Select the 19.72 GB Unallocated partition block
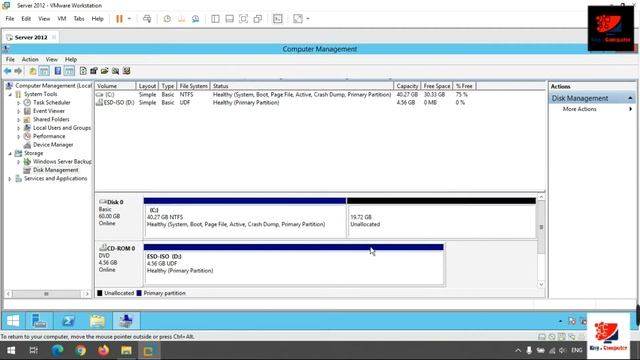This screenshot has height=360, width=640. pyautogui.click(x=441, y=218)
